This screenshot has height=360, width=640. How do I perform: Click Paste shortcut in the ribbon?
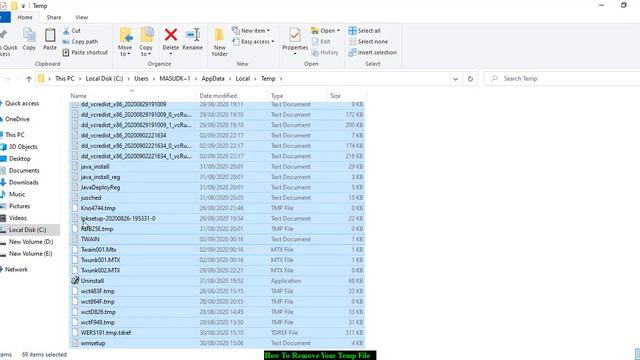[x=85, y=53]
